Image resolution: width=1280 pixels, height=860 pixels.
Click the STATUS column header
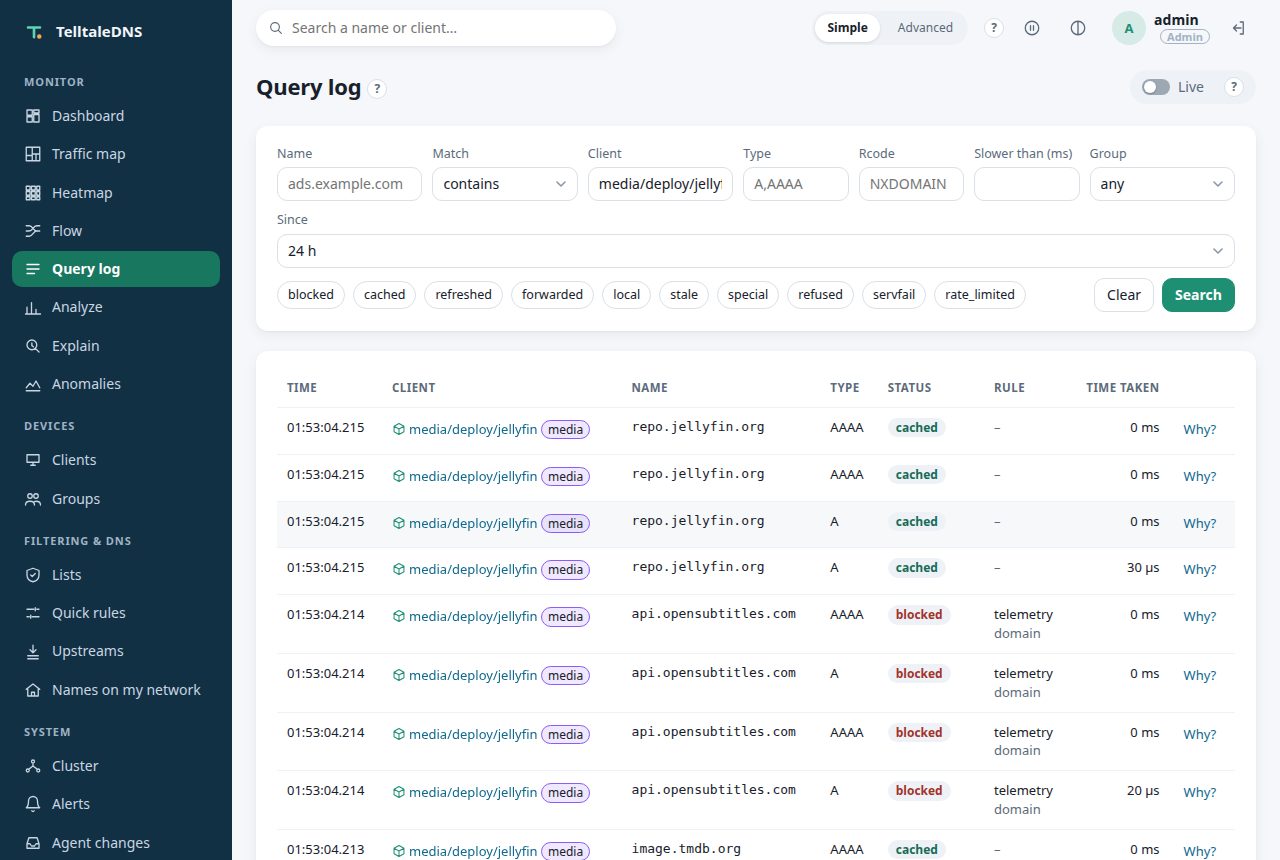909,388
